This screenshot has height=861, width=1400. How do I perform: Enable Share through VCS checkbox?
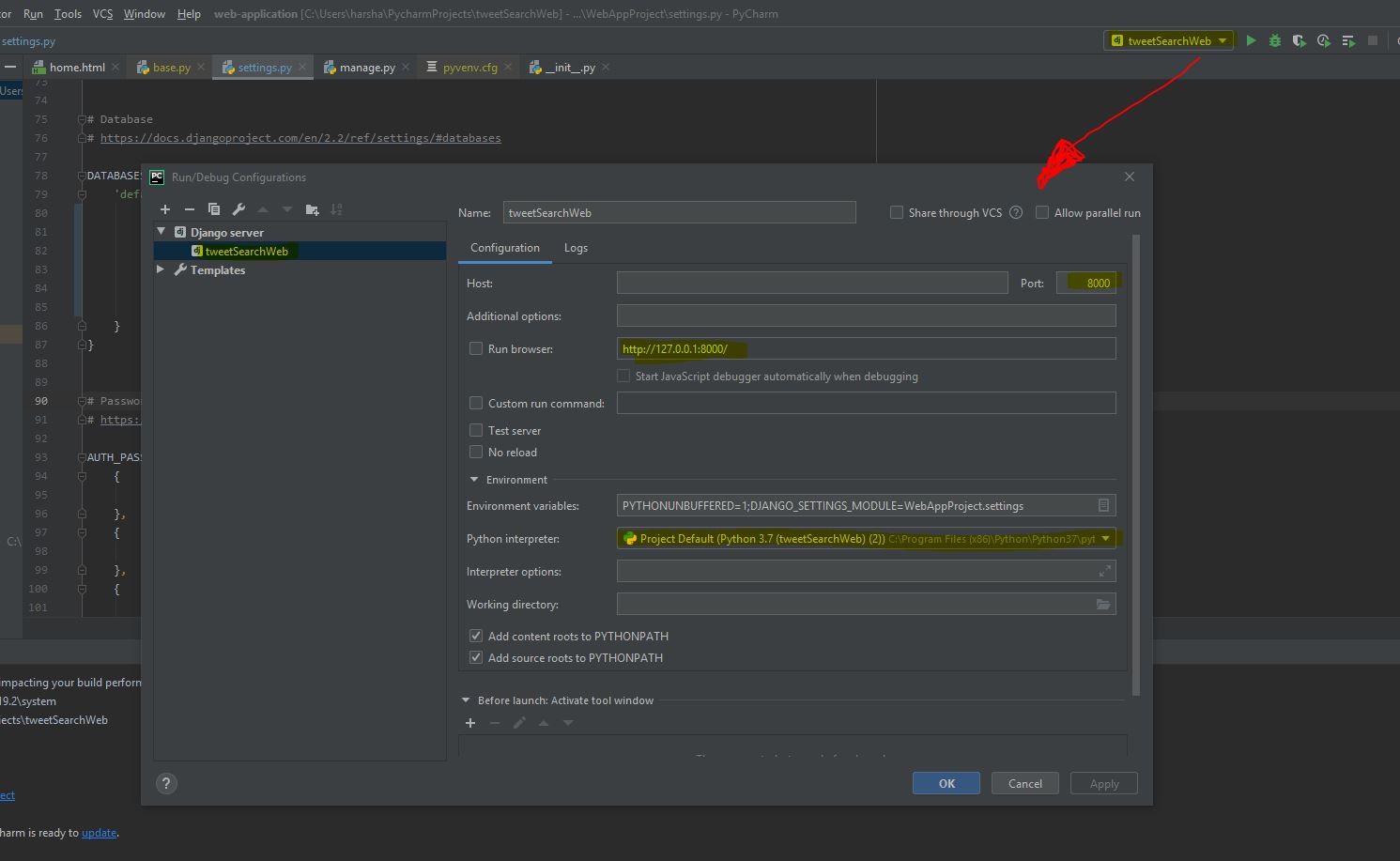[897, 213]
